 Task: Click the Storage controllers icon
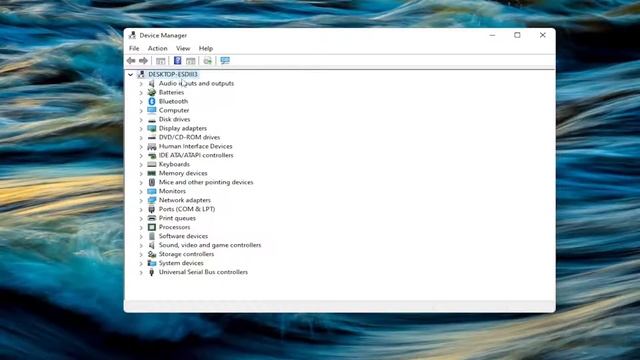click(151, 254)
